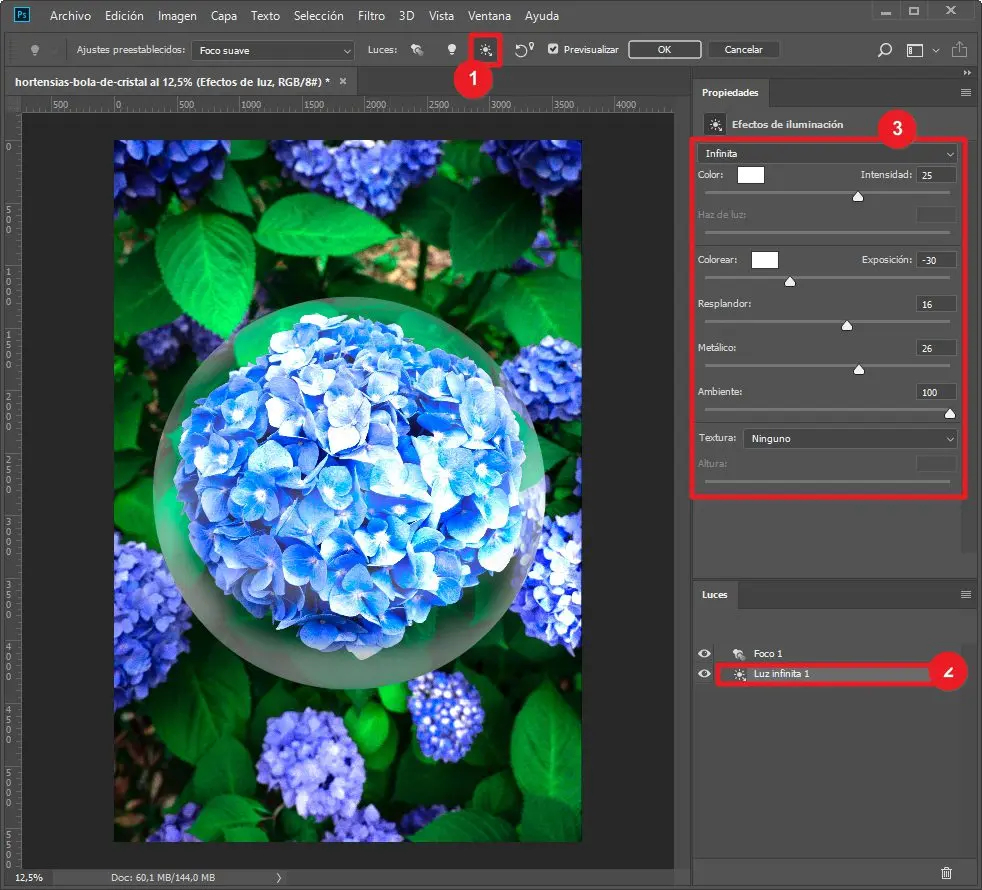Hide the Luz infinita 1 light
Screen dimensions: 982x890
[705, 674]
